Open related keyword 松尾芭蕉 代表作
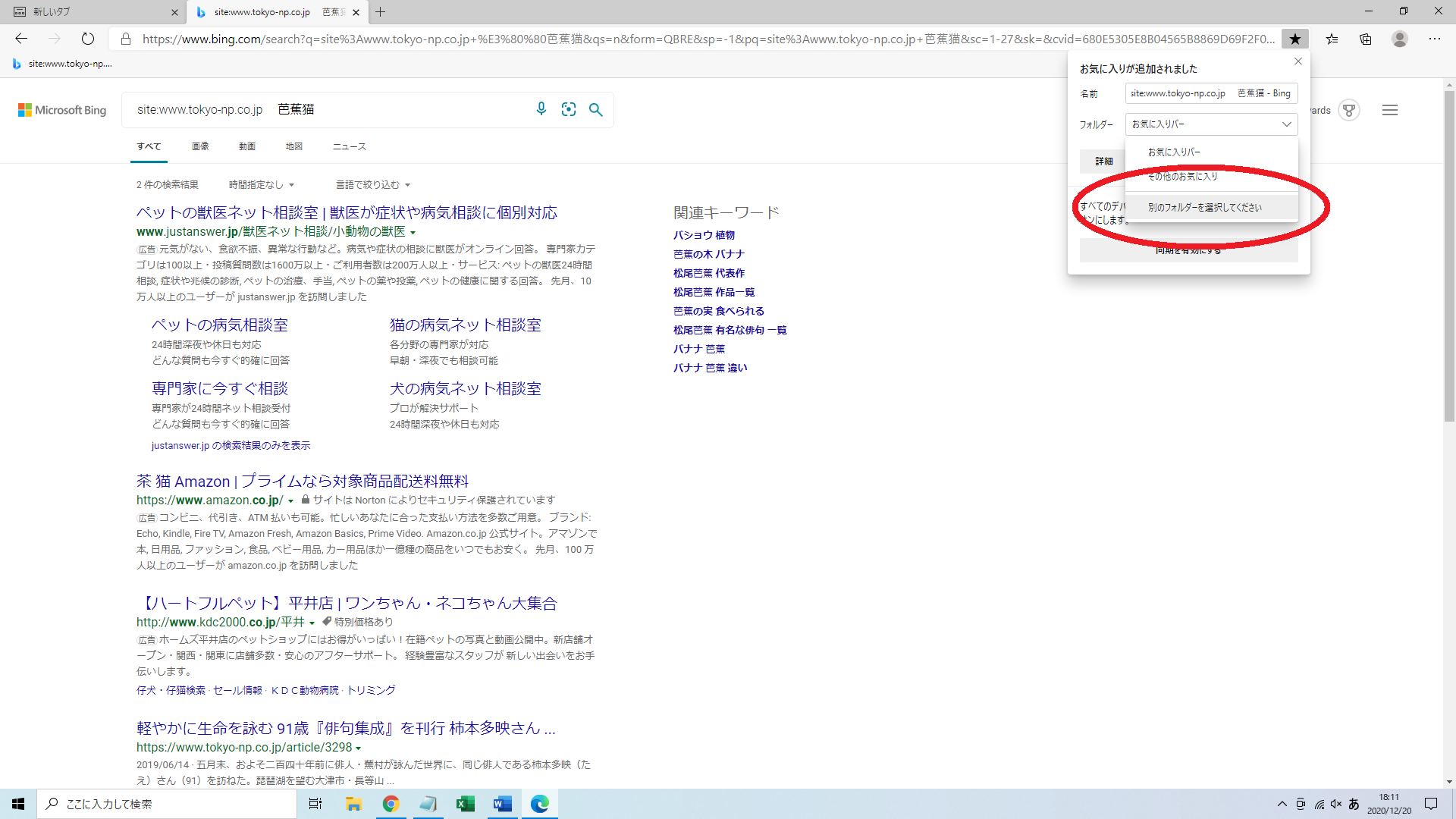 pos(708,273)
